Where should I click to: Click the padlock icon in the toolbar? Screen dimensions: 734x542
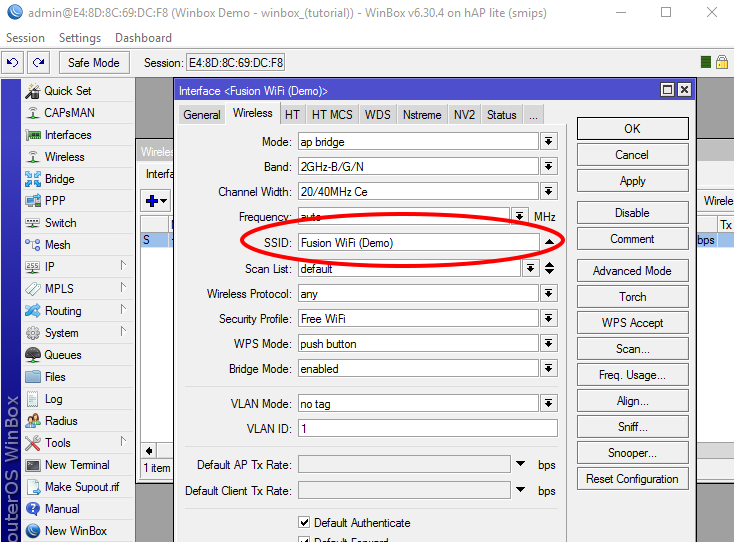click(722, 62)
